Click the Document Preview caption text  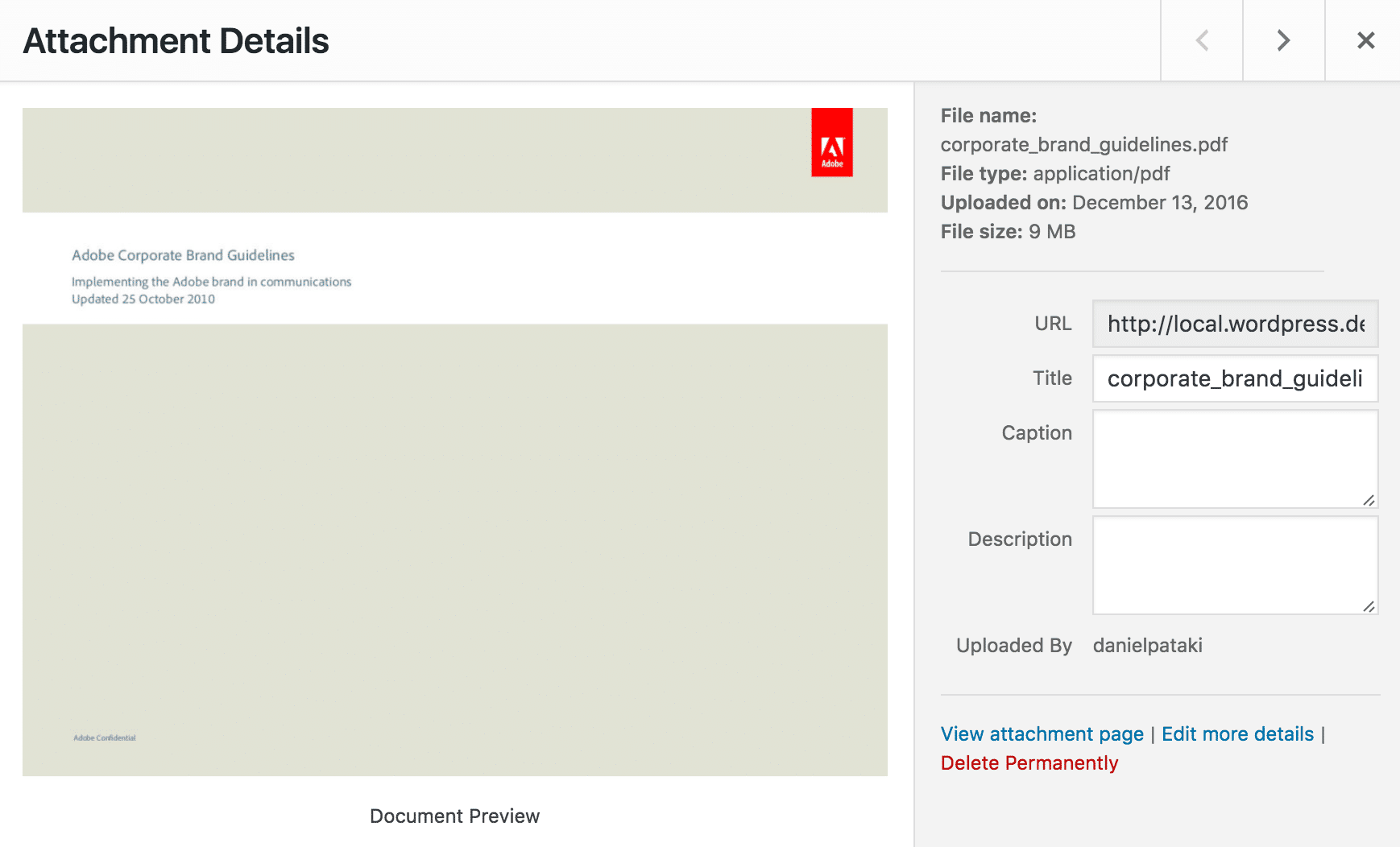click(x=454, y=816)
